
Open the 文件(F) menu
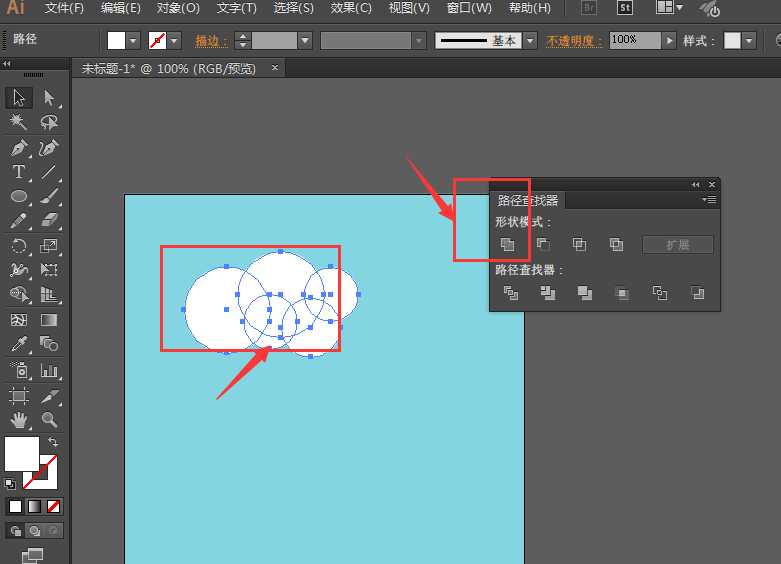click(x=64, y=8)
